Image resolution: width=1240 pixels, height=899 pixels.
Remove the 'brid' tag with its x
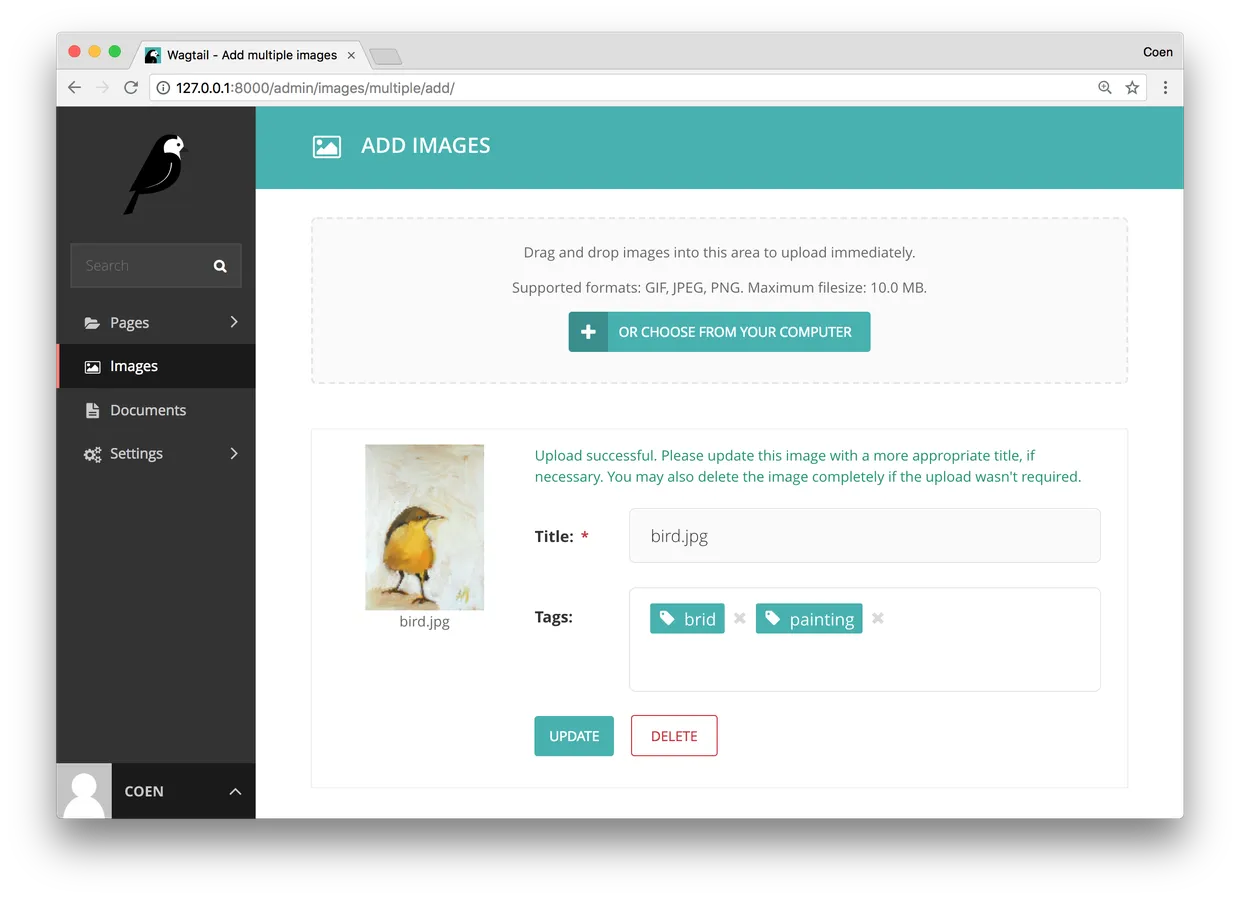point(740,618)
